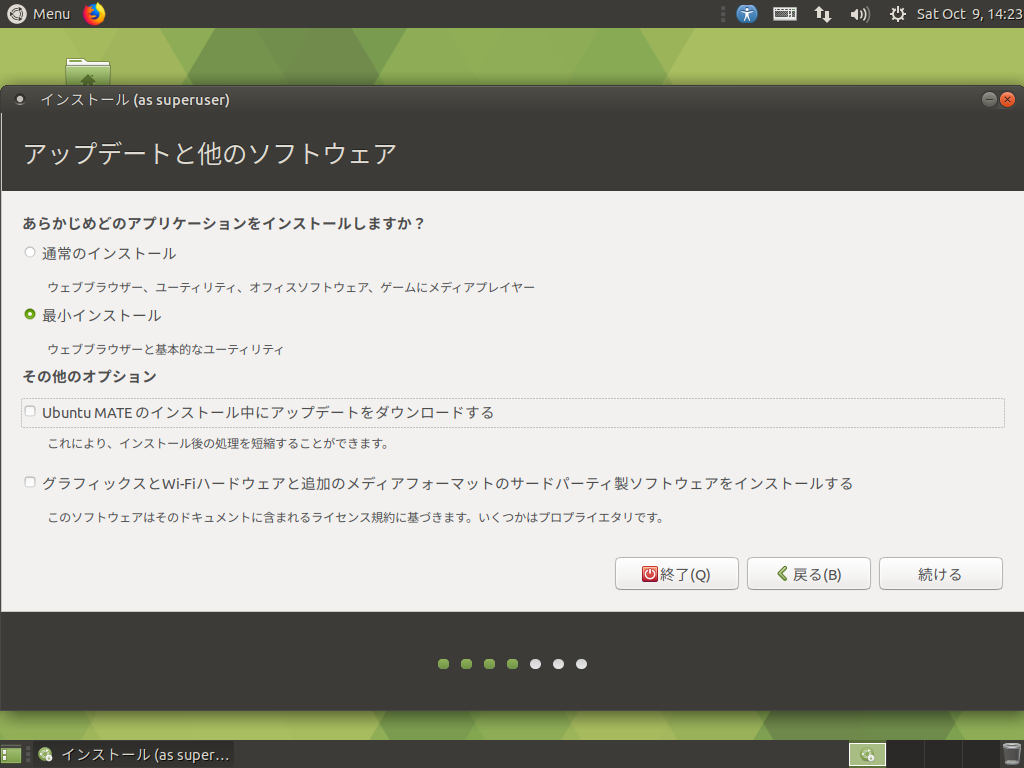Click the installer window menu dot icon

20,99
